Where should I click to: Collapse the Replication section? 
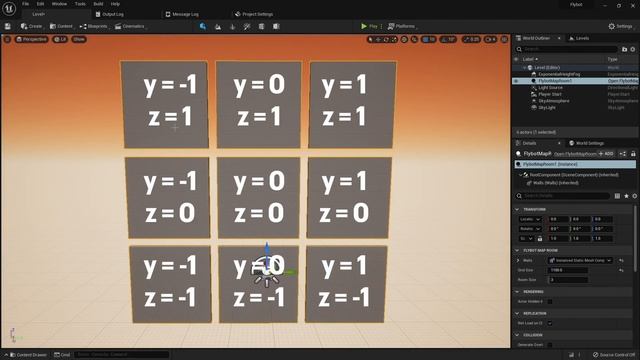(x=517, y=313)
